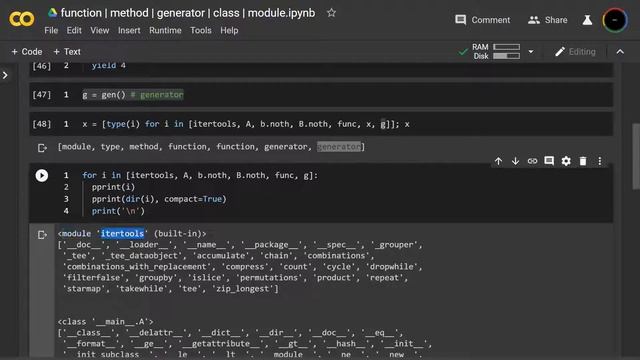The height and width of the screenshot is (360, 640).
Task: Click the vertical scrollbar thumb
Action: pos(636,156)
